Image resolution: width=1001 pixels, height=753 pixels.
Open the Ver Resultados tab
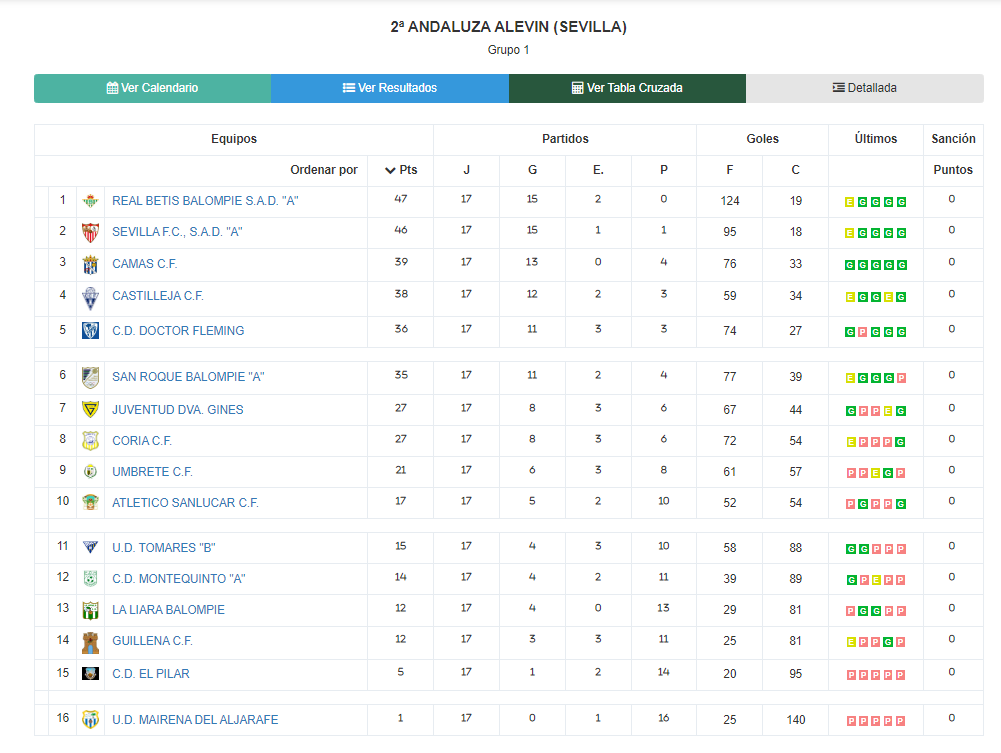click(390, 88)
